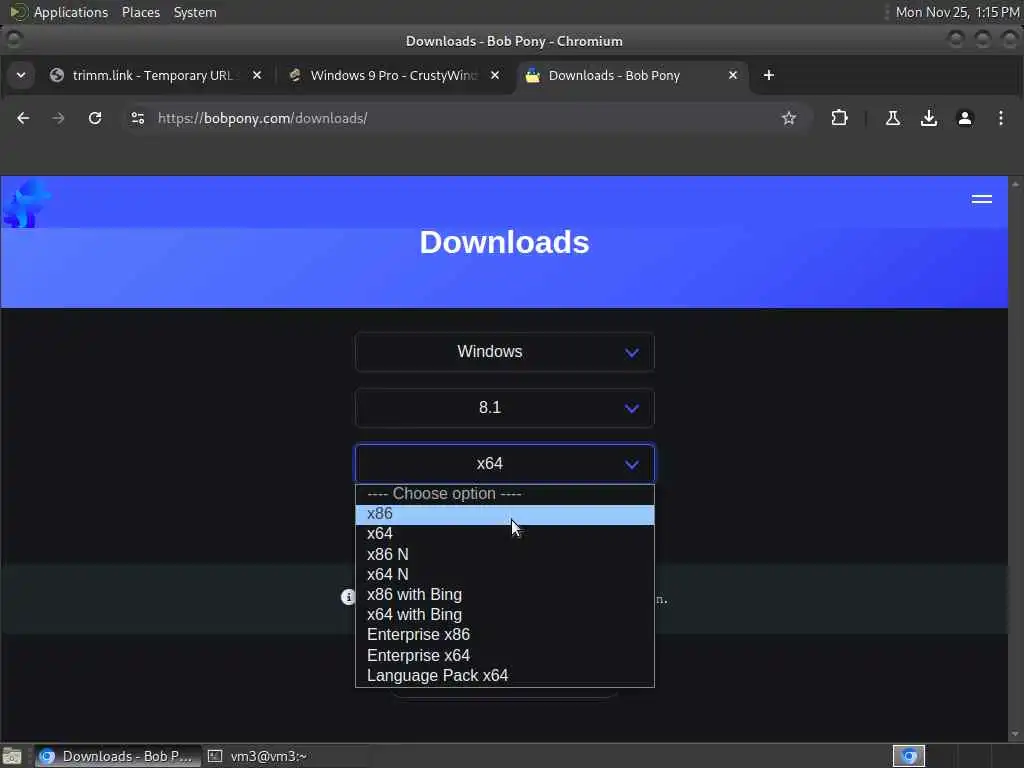Click the clock Mon Nov 25 1:15 PM

[x=957, y=12]
